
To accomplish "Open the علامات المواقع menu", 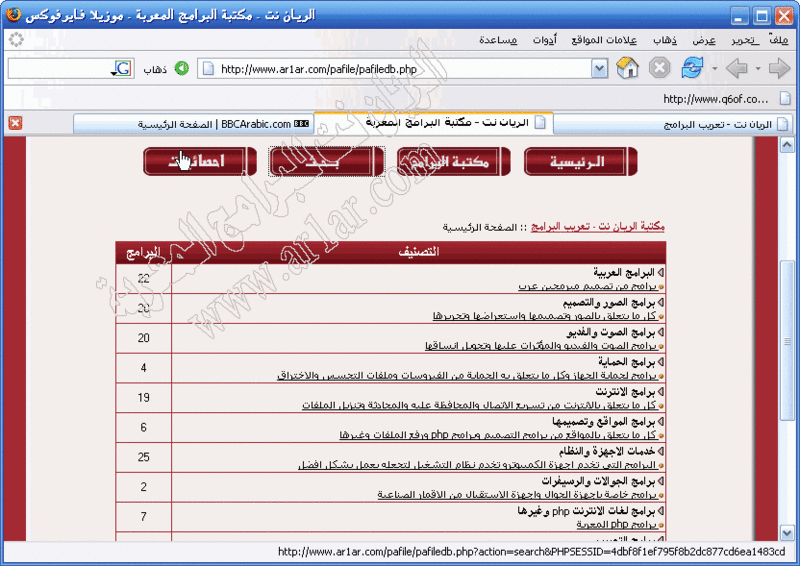I will [x=604, y=40].
